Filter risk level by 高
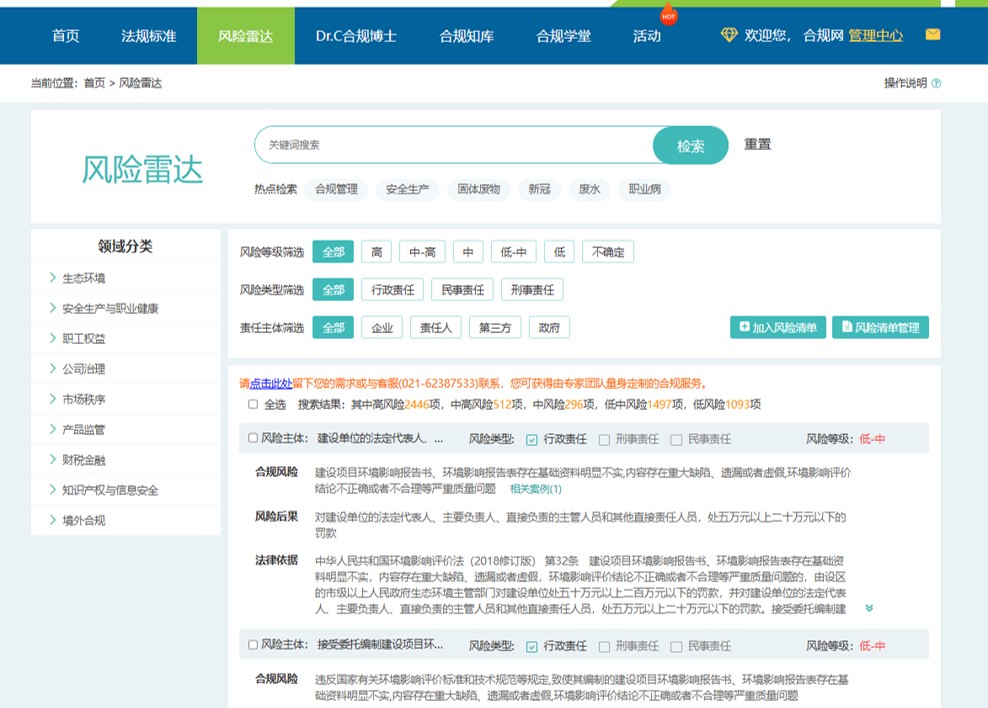The image size is (988, 708). (x=377, y=252)
